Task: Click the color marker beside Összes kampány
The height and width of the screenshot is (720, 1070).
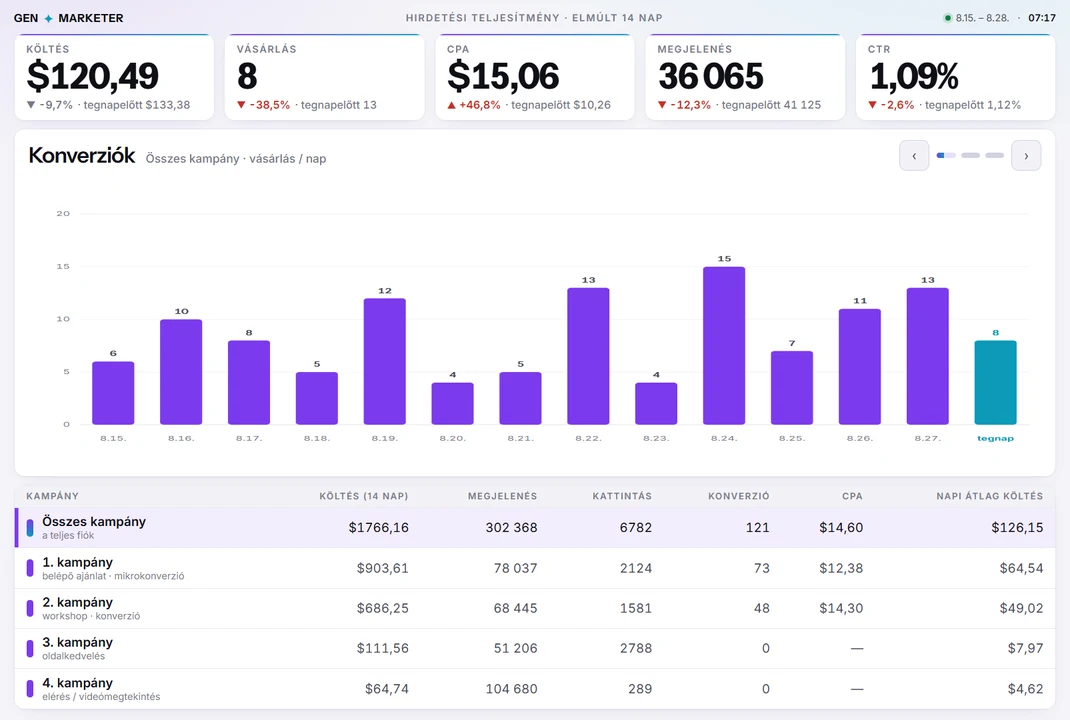Action: tap(30, 528)
